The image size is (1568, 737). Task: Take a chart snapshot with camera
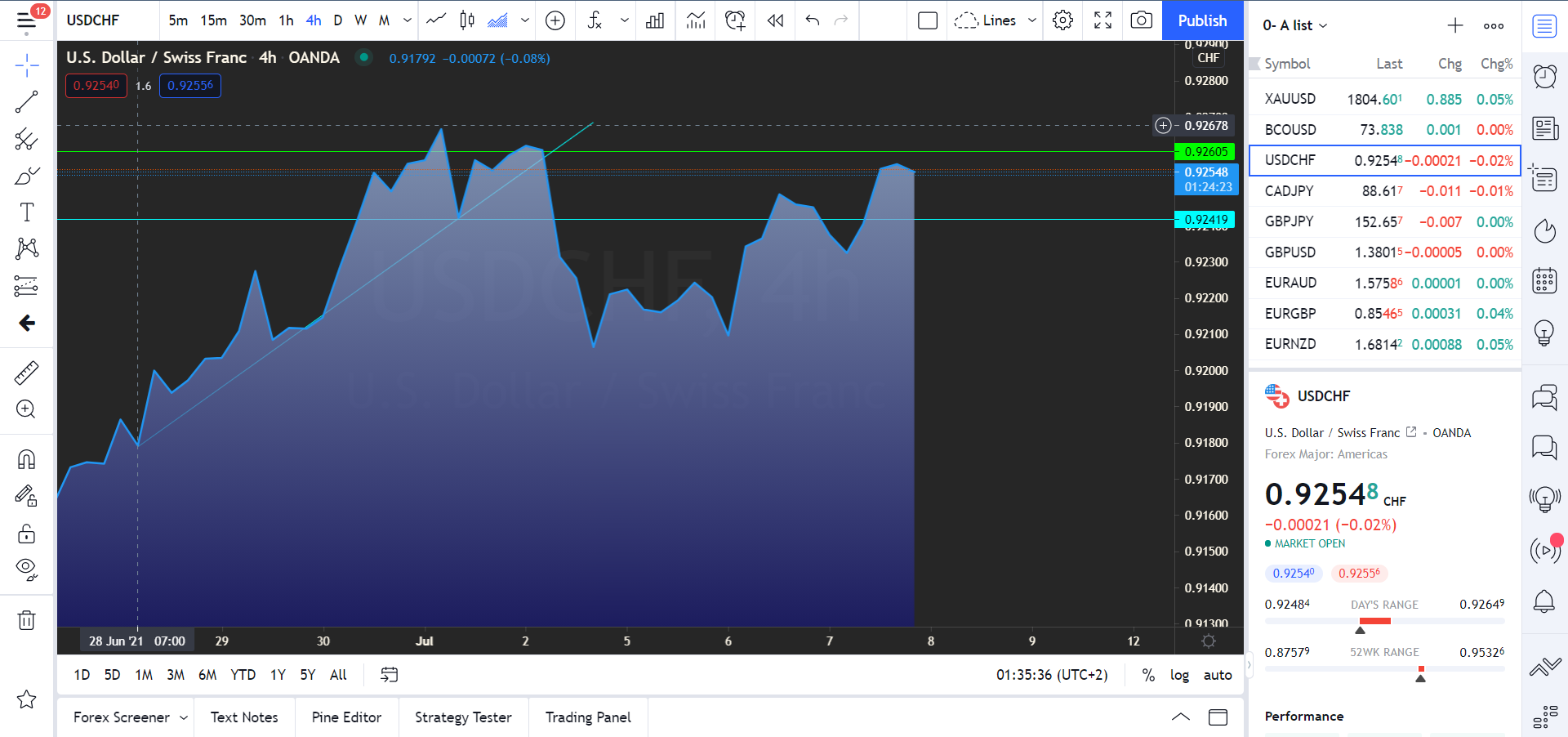[x=1142, y=20]
